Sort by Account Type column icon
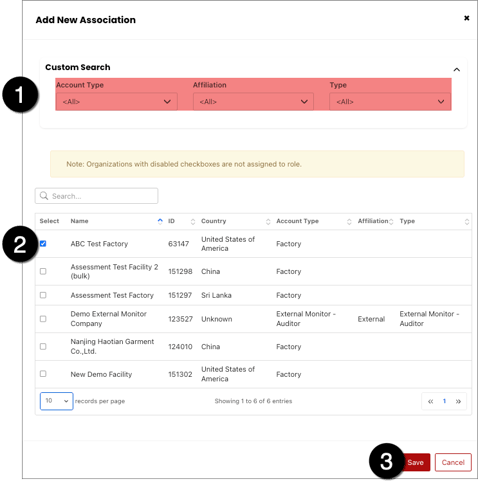478x481 pixels. click(x=349, y=221)
